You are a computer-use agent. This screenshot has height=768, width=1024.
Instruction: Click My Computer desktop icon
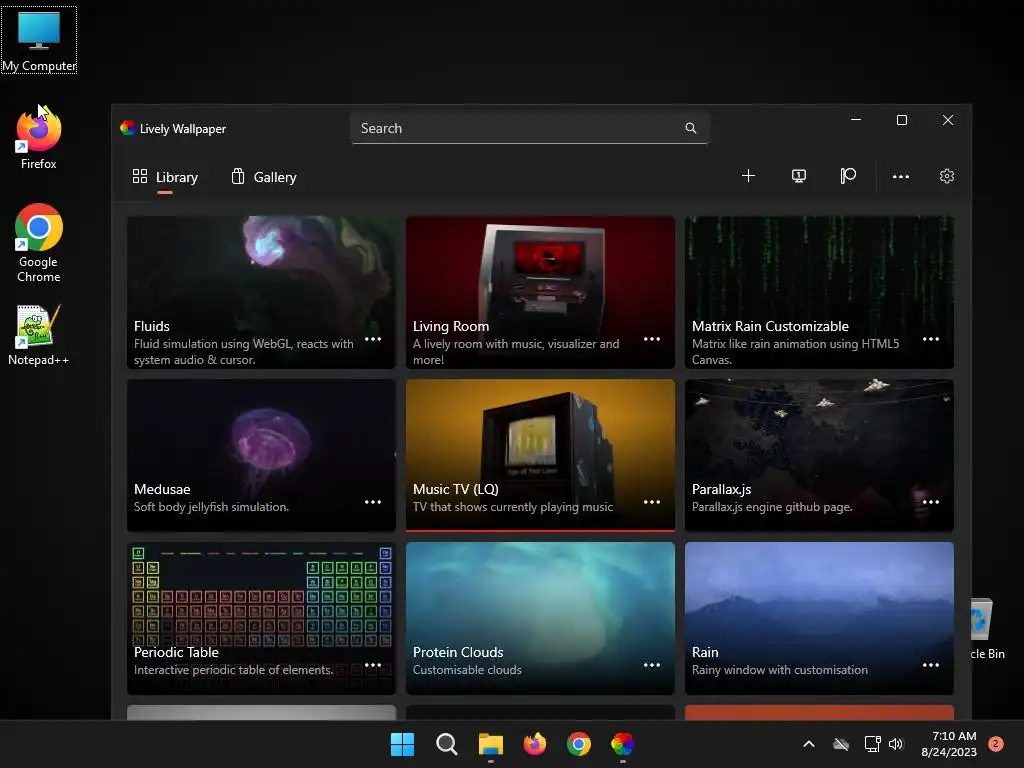39,40
